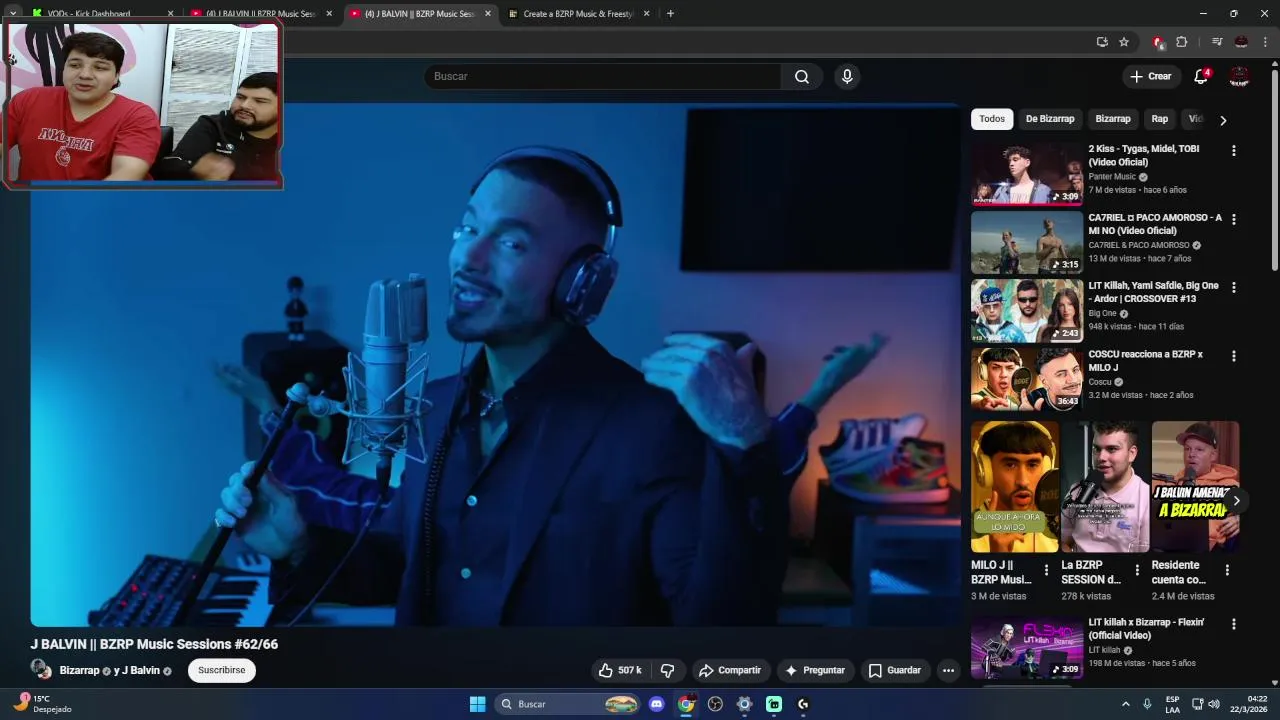Select the Todos filter chip

[x=992, y=119]
